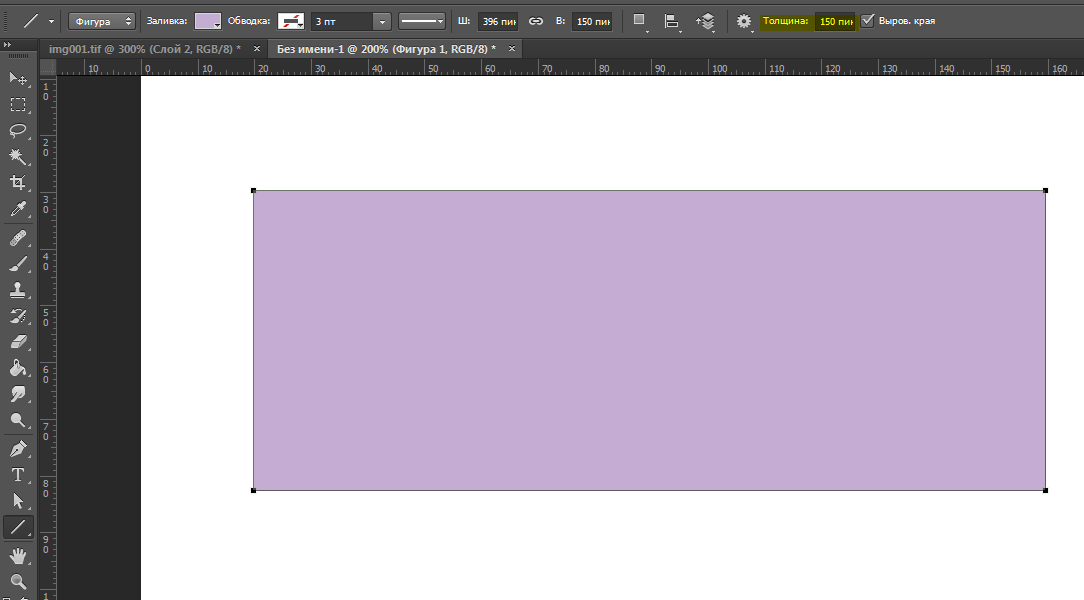Open the path operations menu
The height and width of the screenshot is (600, 1084).
click(640, 21)
